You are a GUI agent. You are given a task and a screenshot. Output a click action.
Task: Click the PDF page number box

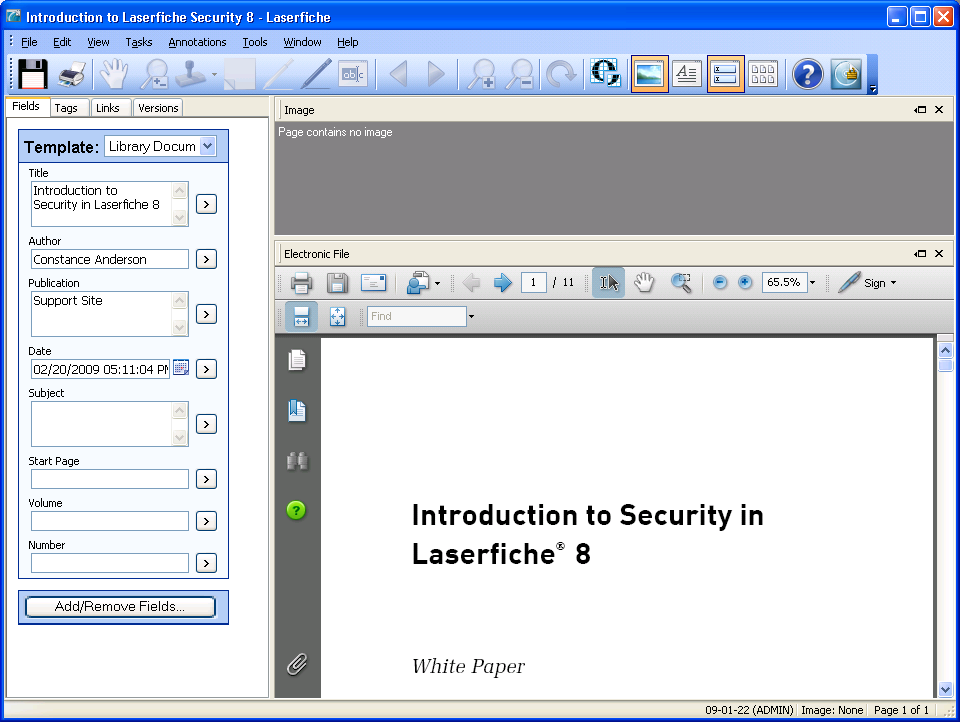pos(533,282)
